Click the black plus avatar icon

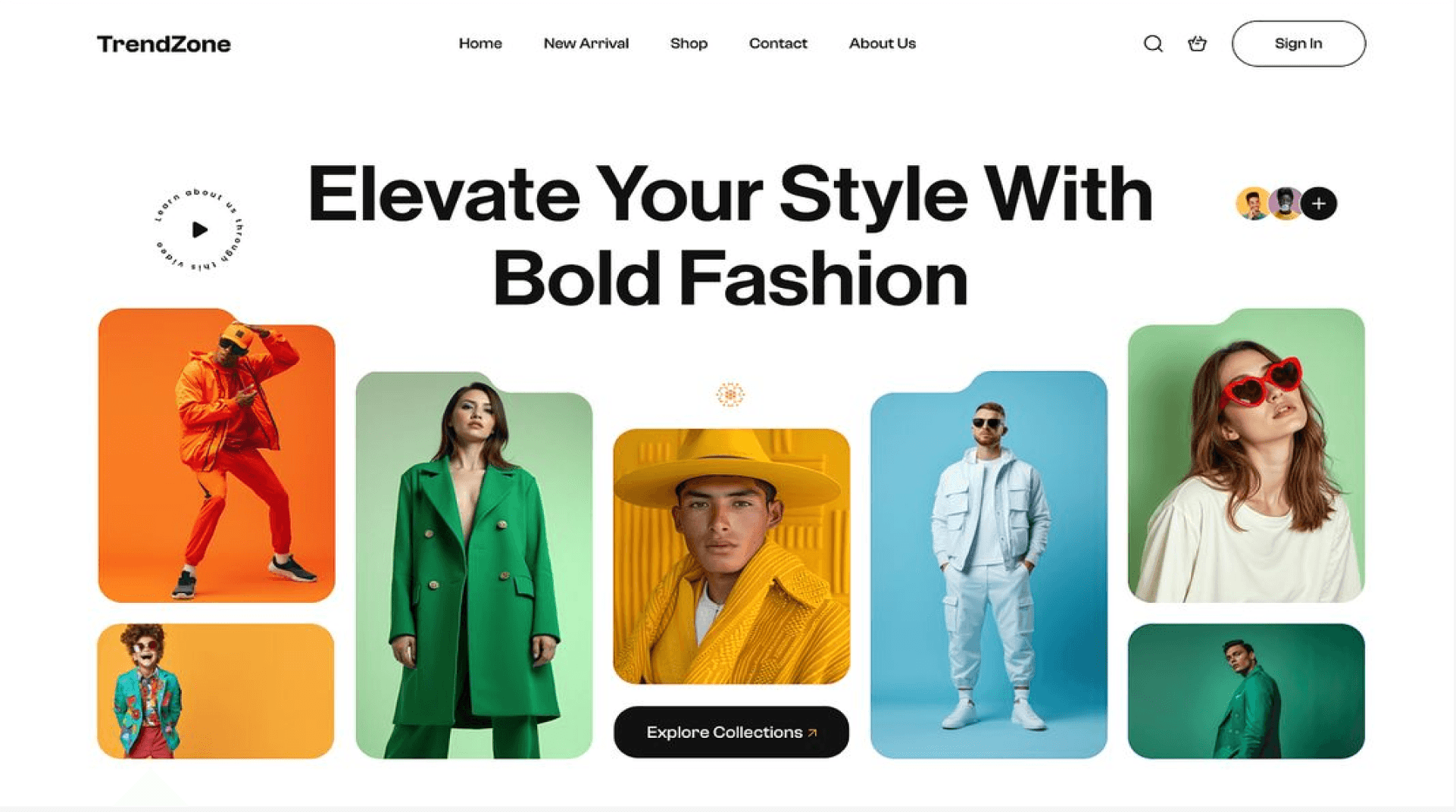[1319, 203]
